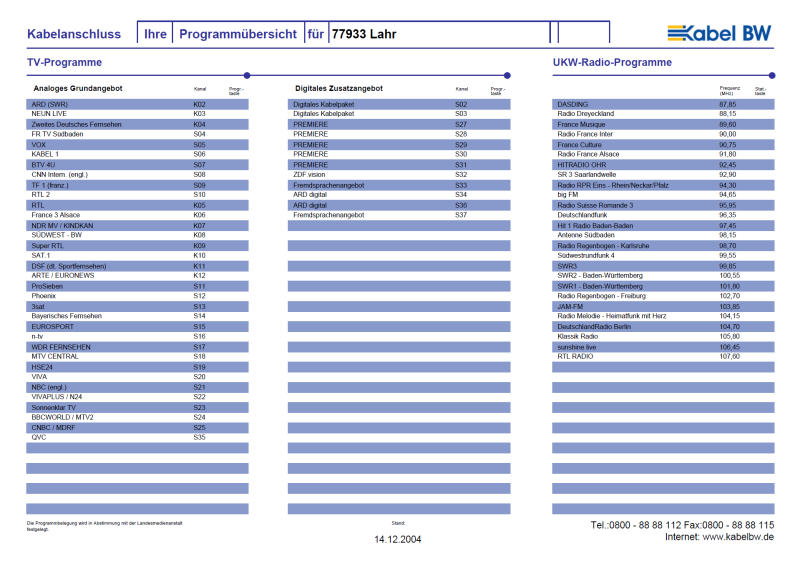Select 'Fremdsprachenangebot' on channel S33
Image resolution: width=800 pixels, height=566 pixels.
[399, 185]
